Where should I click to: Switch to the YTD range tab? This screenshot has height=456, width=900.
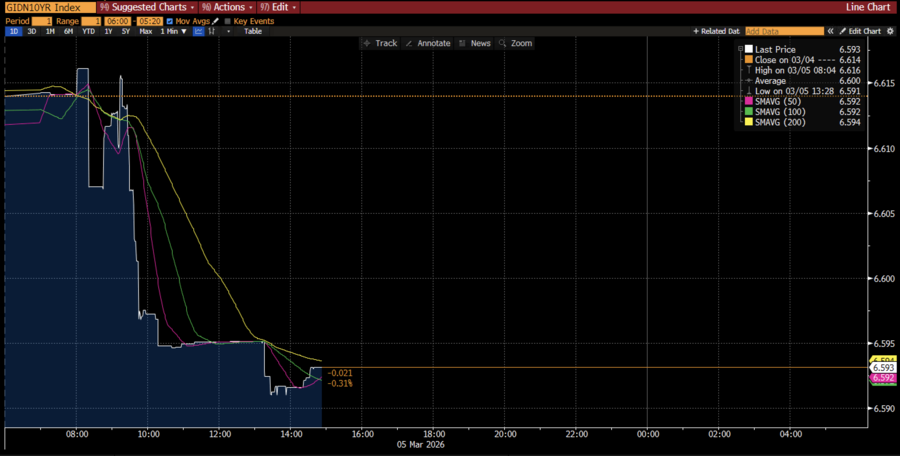coord(88,31)
